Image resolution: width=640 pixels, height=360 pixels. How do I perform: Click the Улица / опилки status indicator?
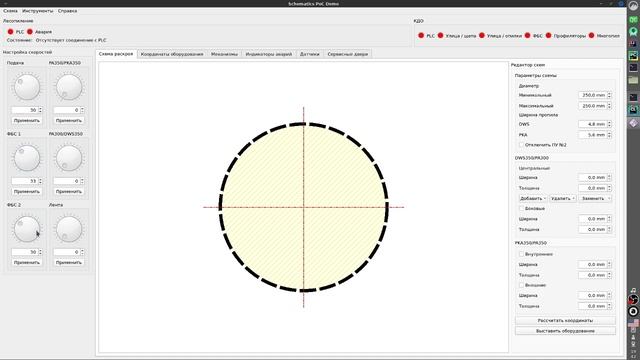pos(482,36)
